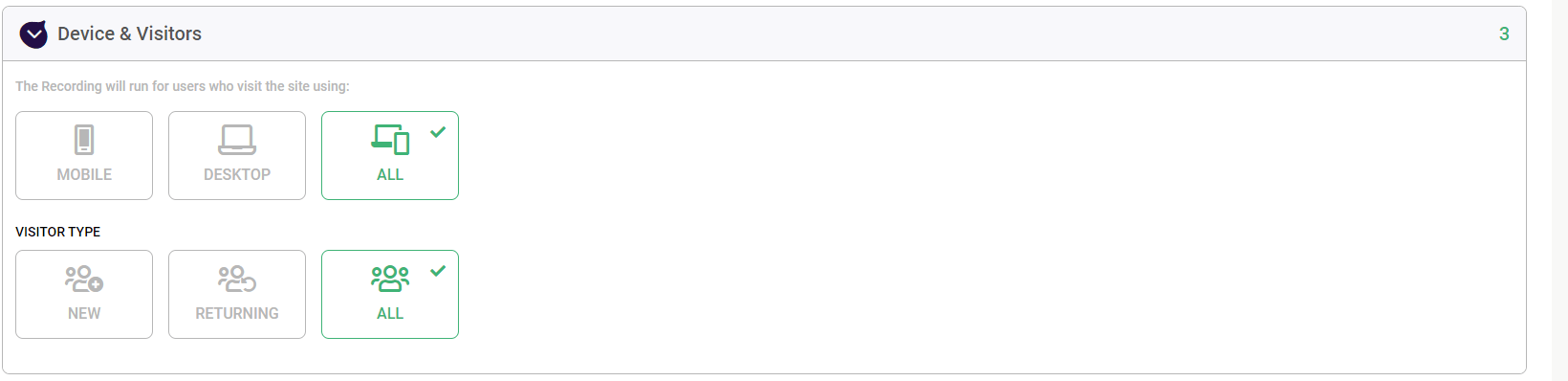Screen dimensions: 1568x381
Task: Click ALL label under Visitor Type
Action: pyautogui.click(x=390, y=313)
